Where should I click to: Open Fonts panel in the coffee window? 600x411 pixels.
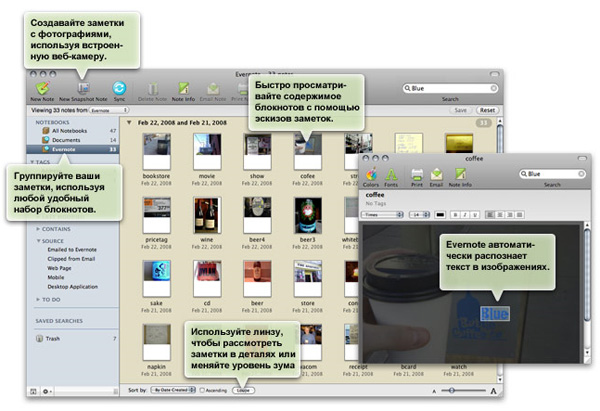tap(391, 175)
